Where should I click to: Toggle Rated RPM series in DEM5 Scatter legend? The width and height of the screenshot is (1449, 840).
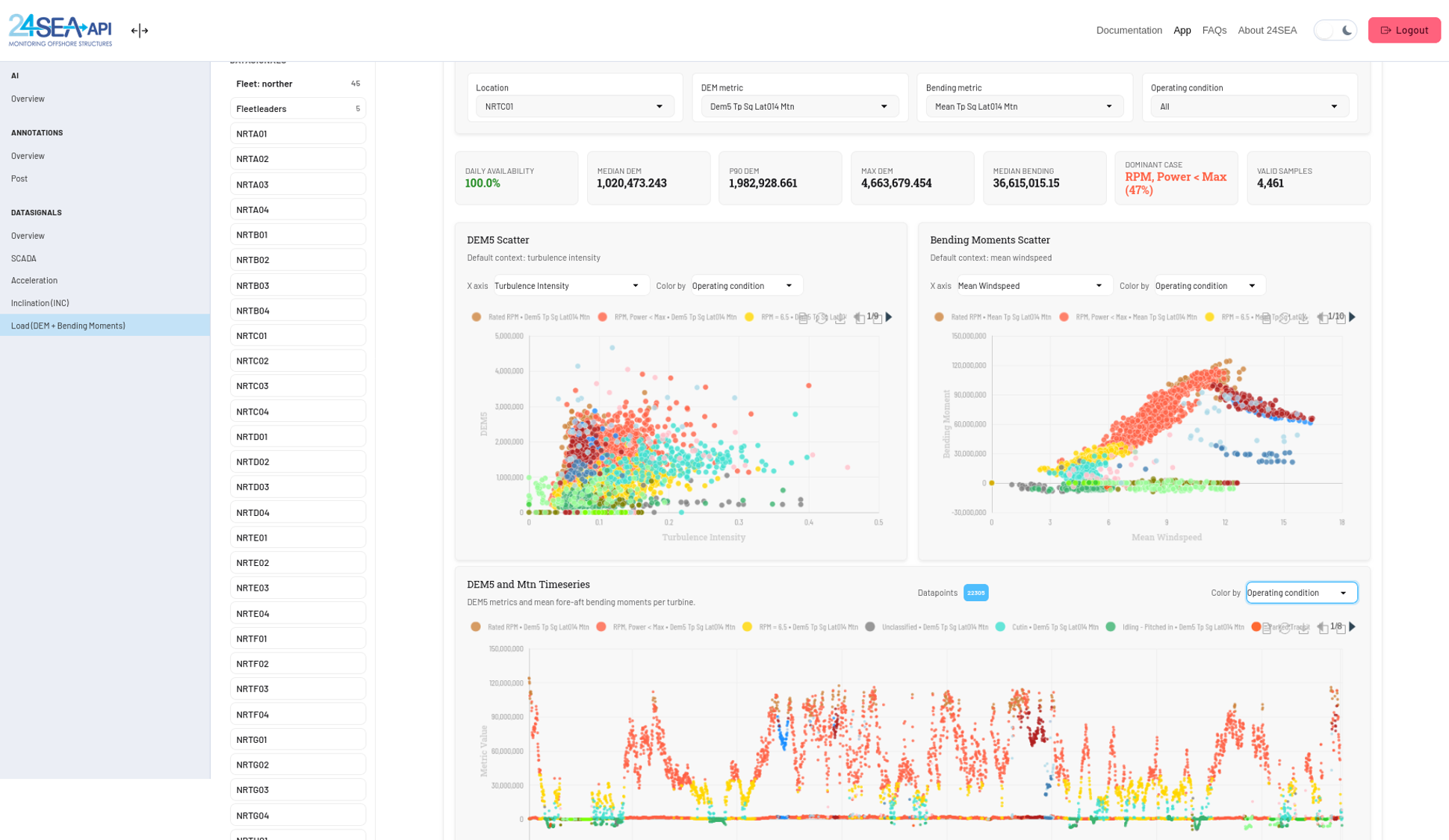pos(530,317)
